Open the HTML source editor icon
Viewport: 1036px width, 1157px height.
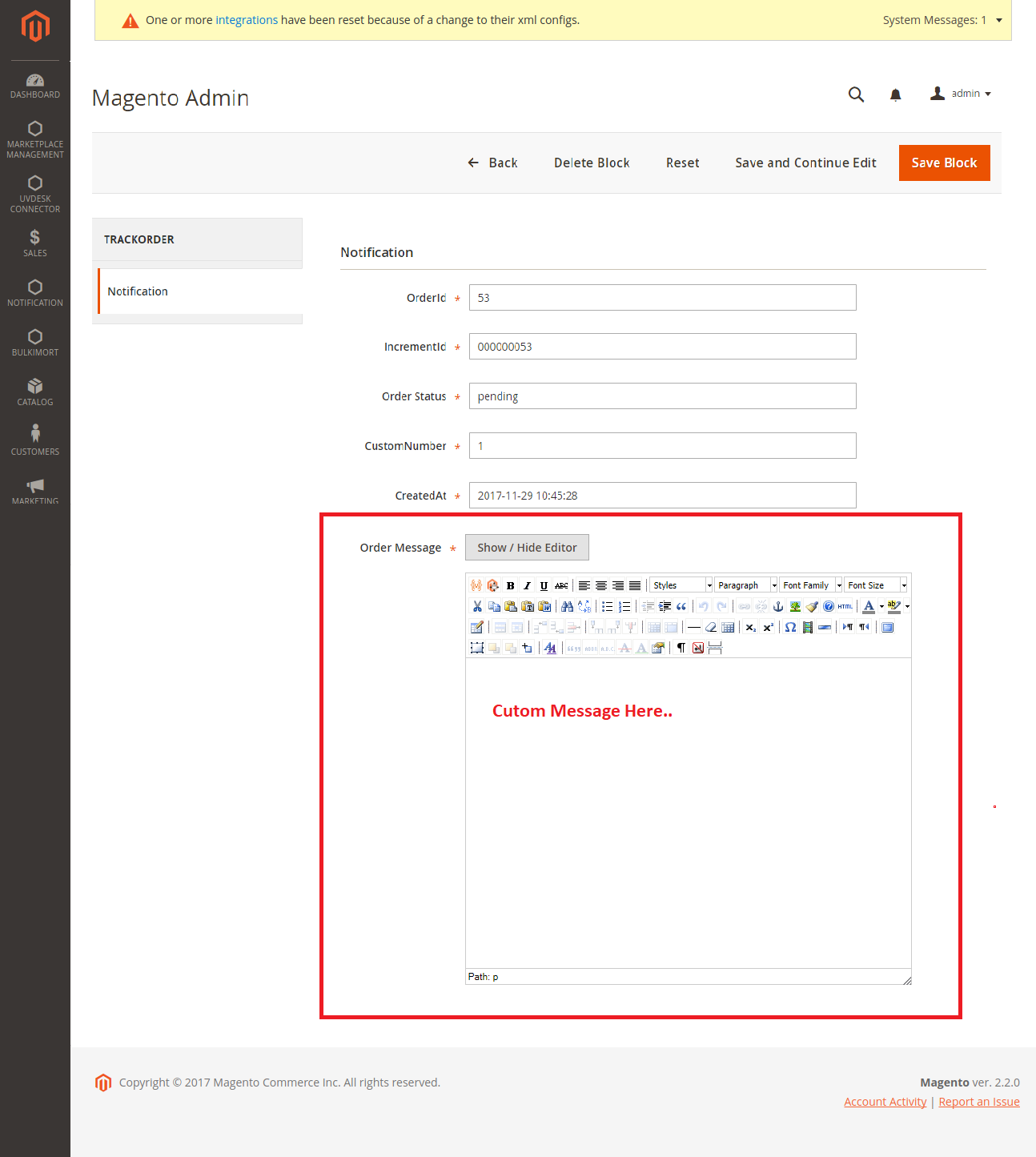click(x=845, y=607)
